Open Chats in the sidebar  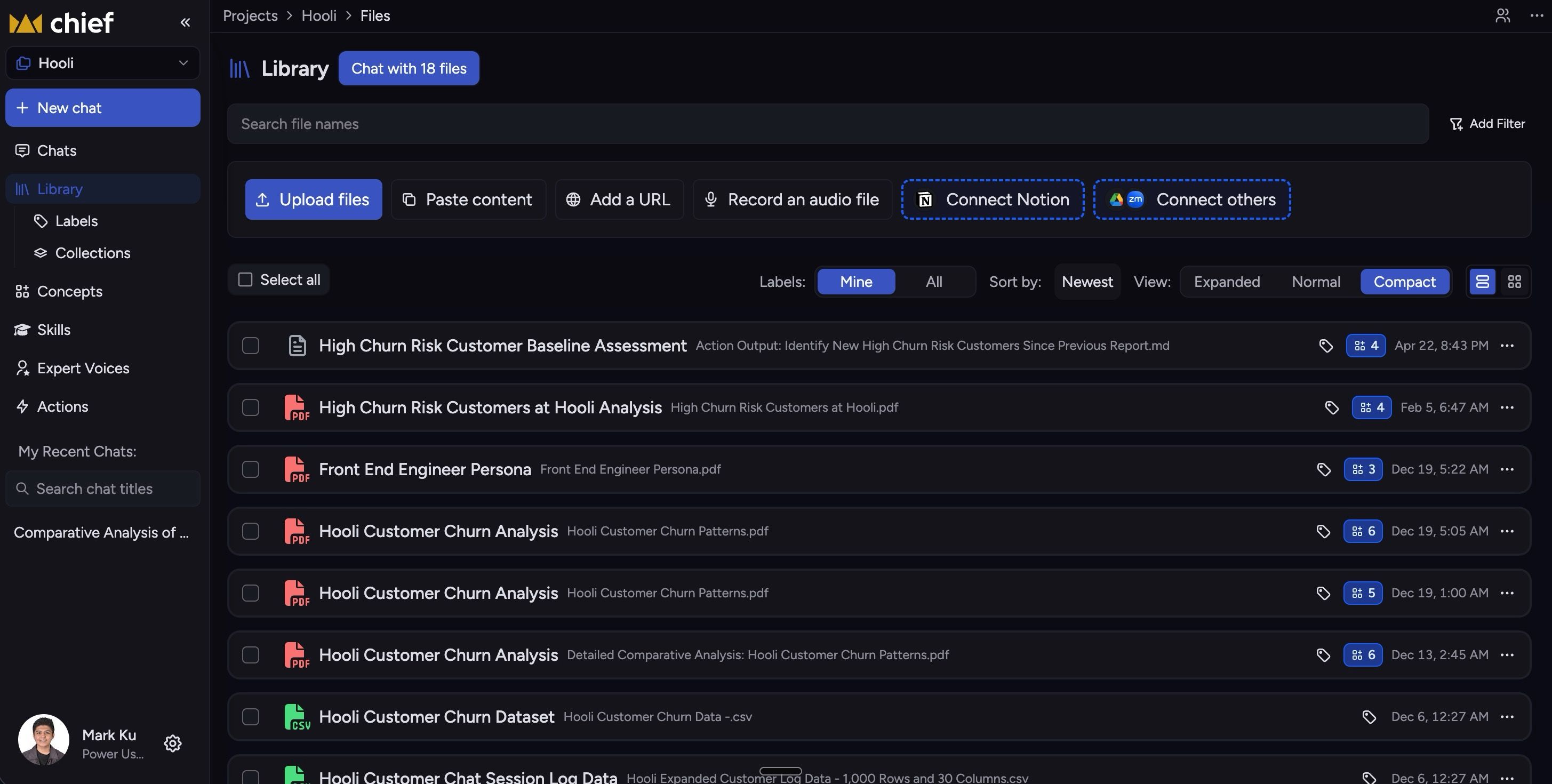(103, 150)
